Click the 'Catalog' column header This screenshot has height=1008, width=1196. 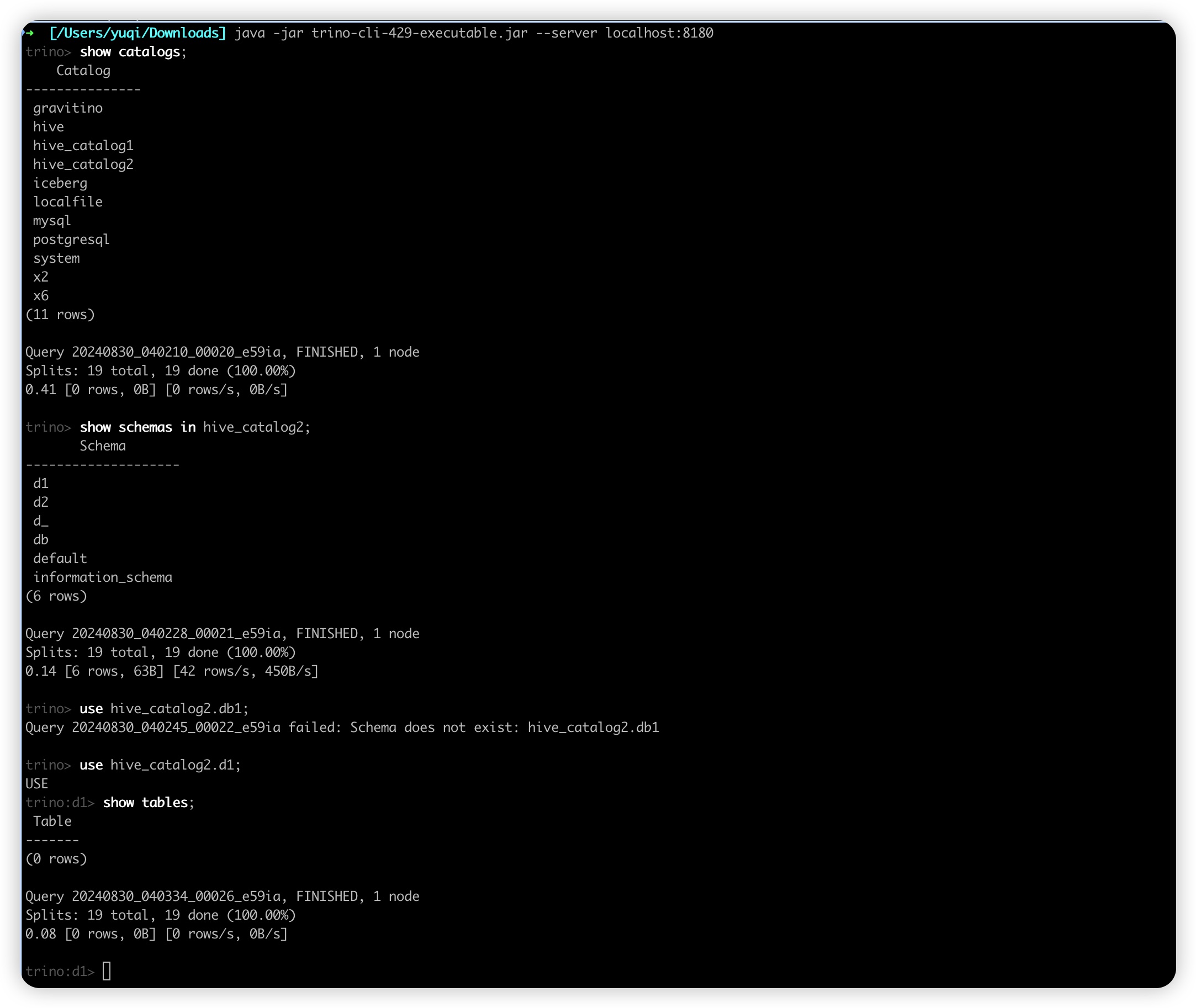[x=83, y=71]
